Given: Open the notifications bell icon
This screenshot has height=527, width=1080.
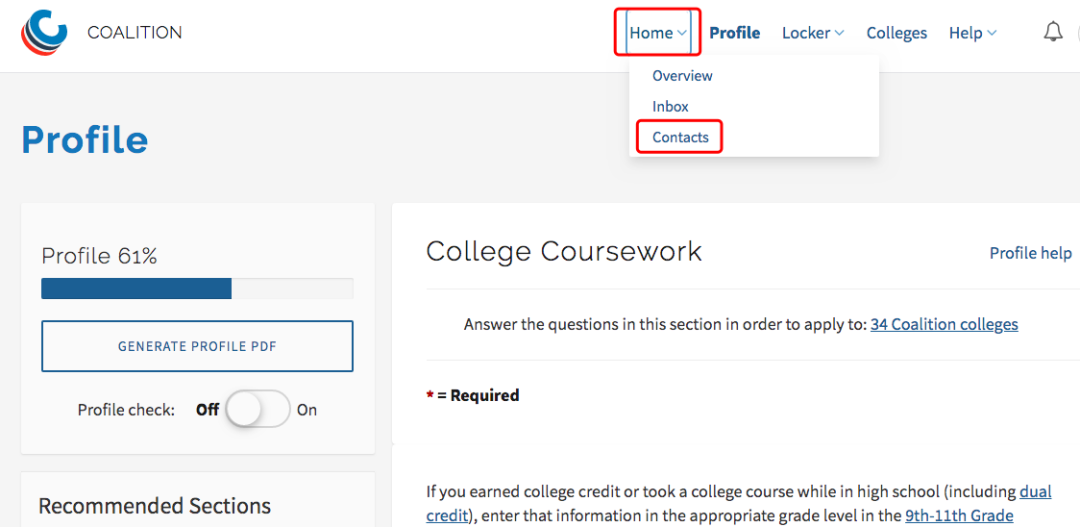Looking at the screenshot, I should (1053, 32).
